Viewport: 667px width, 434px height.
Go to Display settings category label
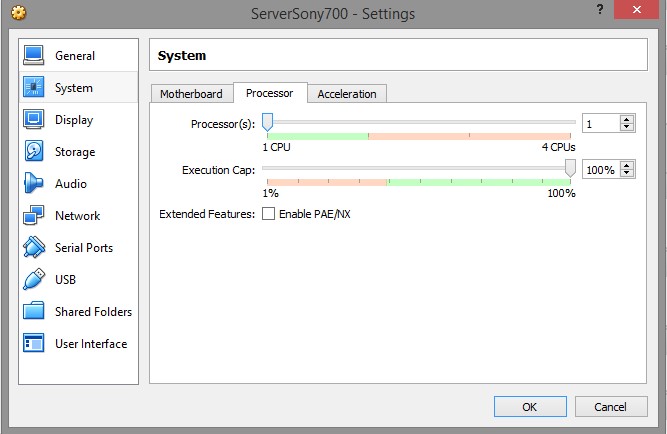74,120
